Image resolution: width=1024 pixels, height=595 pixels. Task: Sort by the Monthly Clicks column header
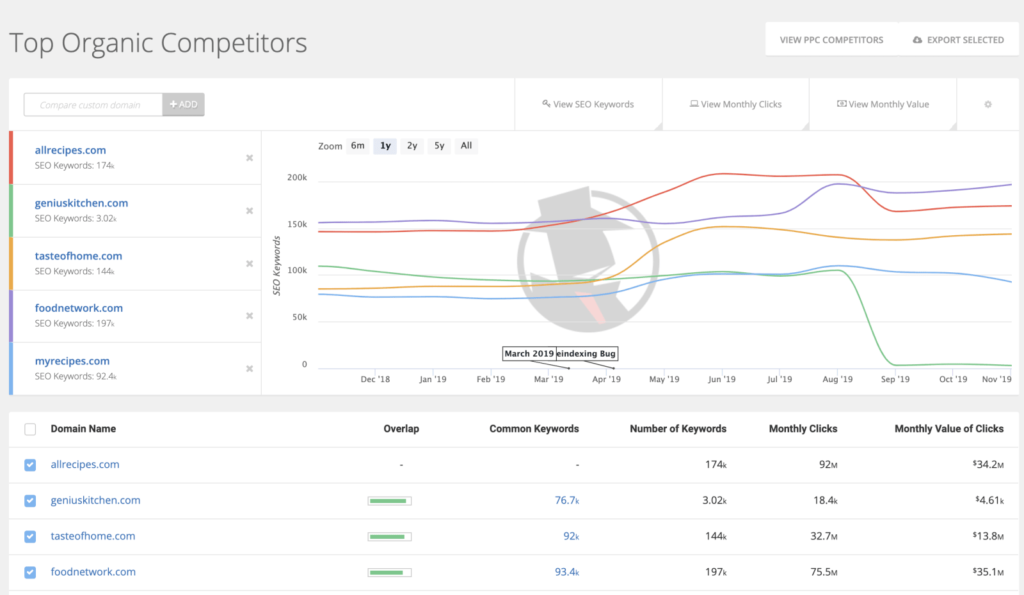coord(803,429)
